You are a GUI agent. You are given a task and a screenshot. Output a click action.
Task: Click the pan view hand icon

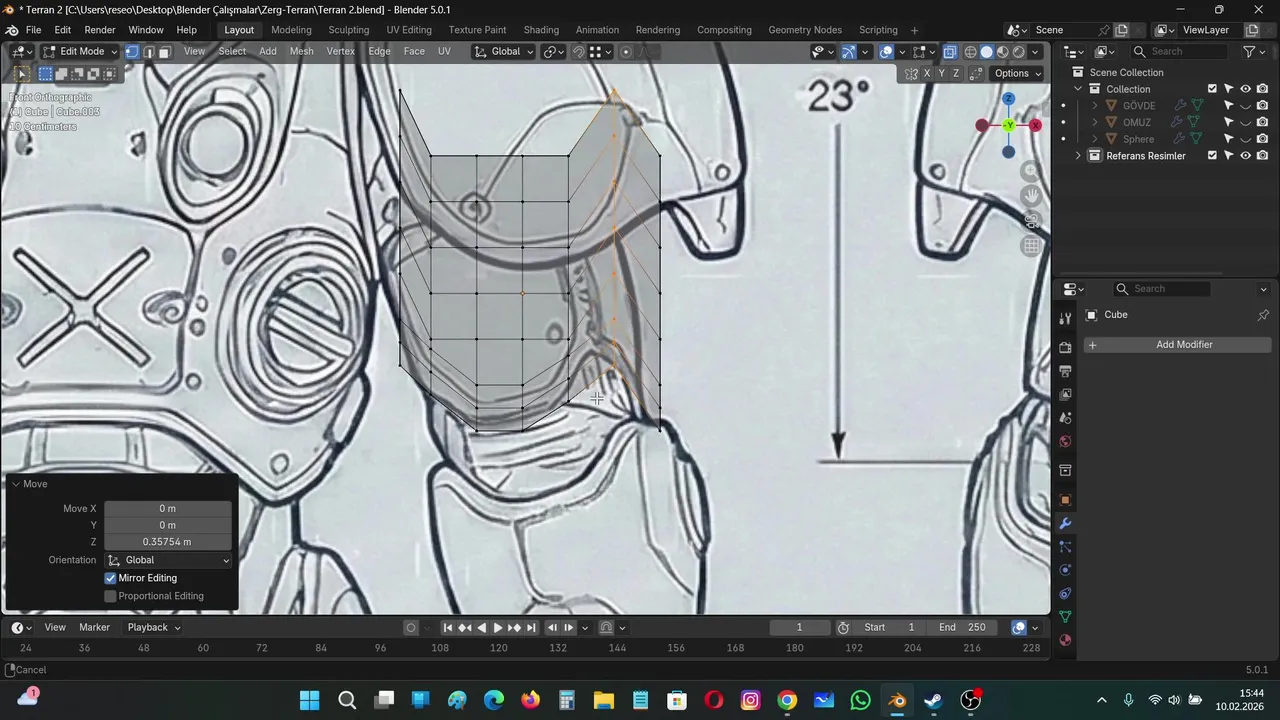1032,196
